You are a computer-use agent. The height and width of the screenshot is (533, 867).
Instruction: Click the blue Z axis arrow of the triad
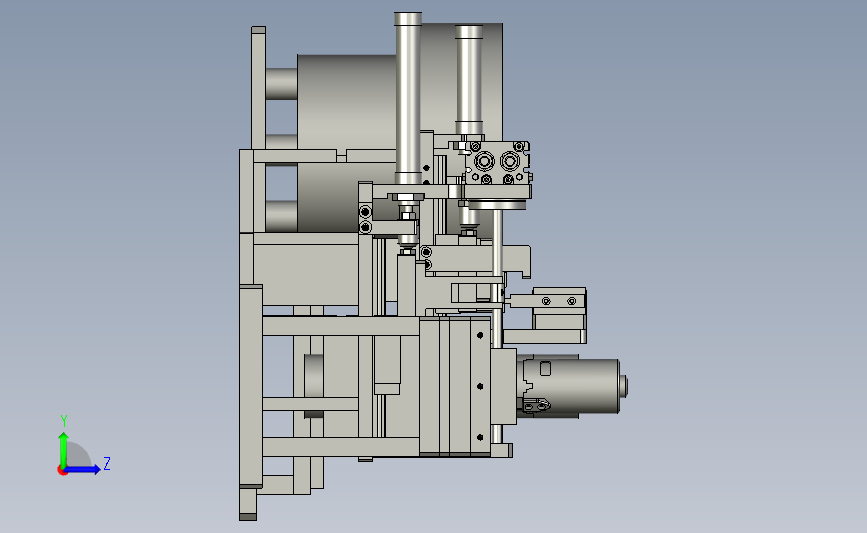tap(82, 470)
